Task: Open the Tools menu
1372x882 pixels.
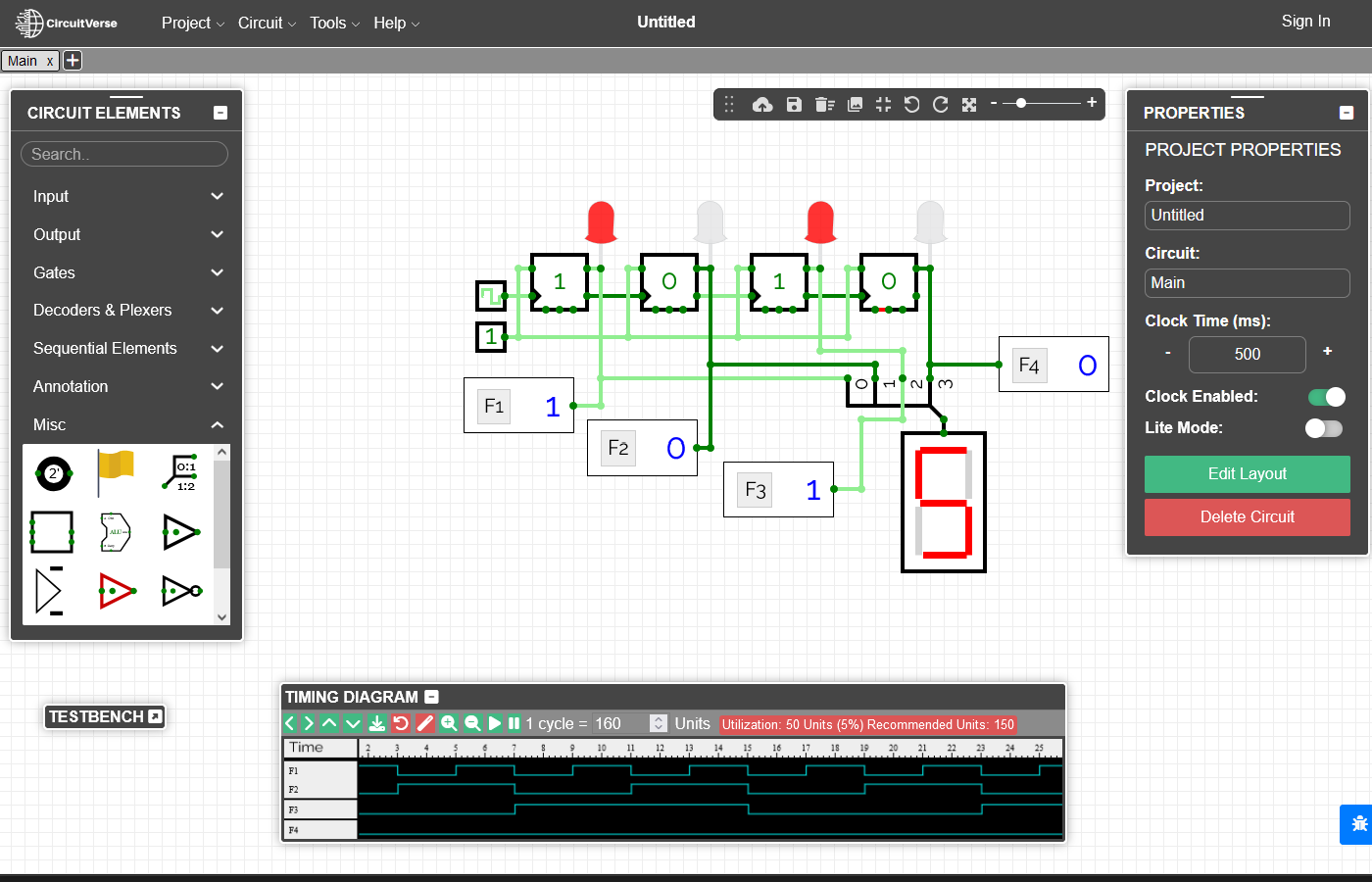Action: pos(334,23)
